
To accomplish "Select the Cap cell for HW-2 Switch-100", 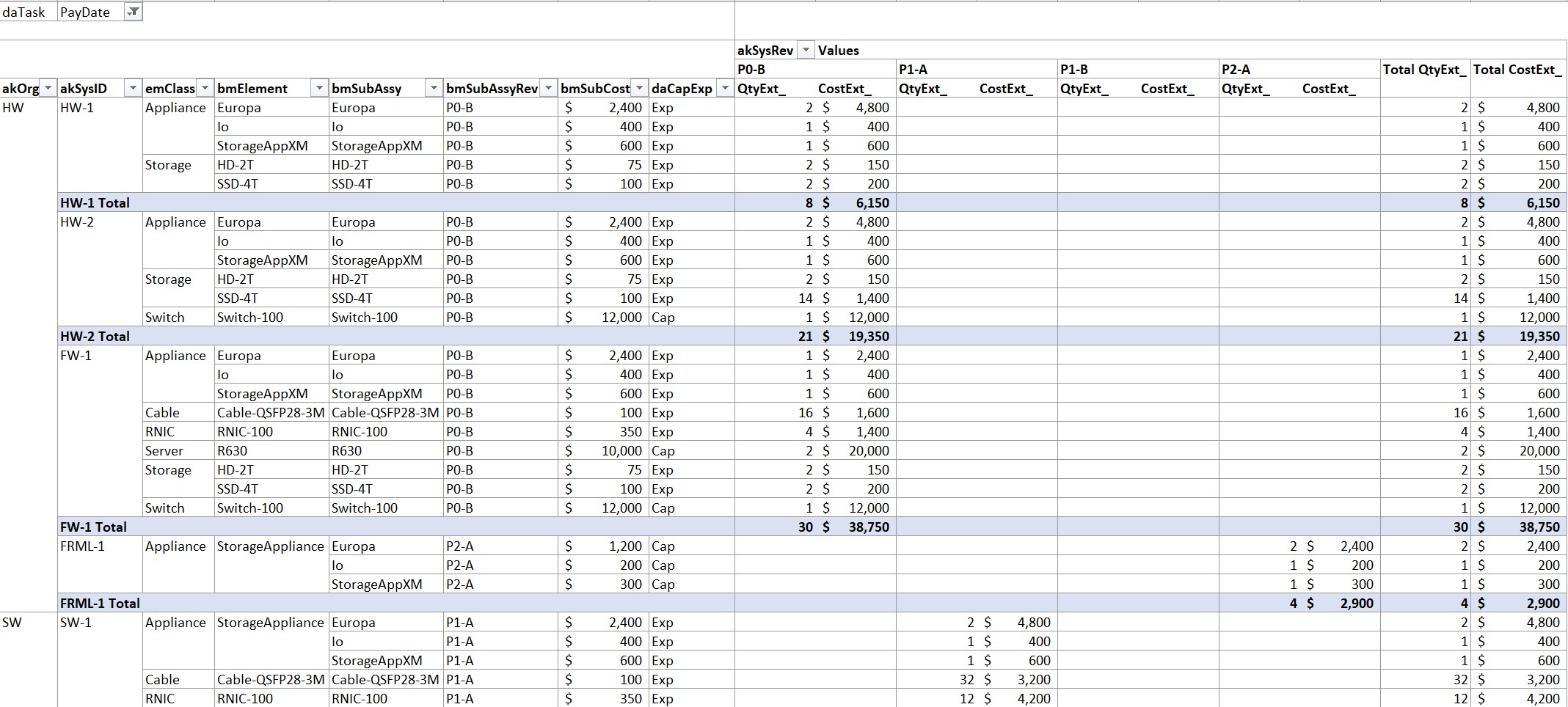I will point(691,317).
